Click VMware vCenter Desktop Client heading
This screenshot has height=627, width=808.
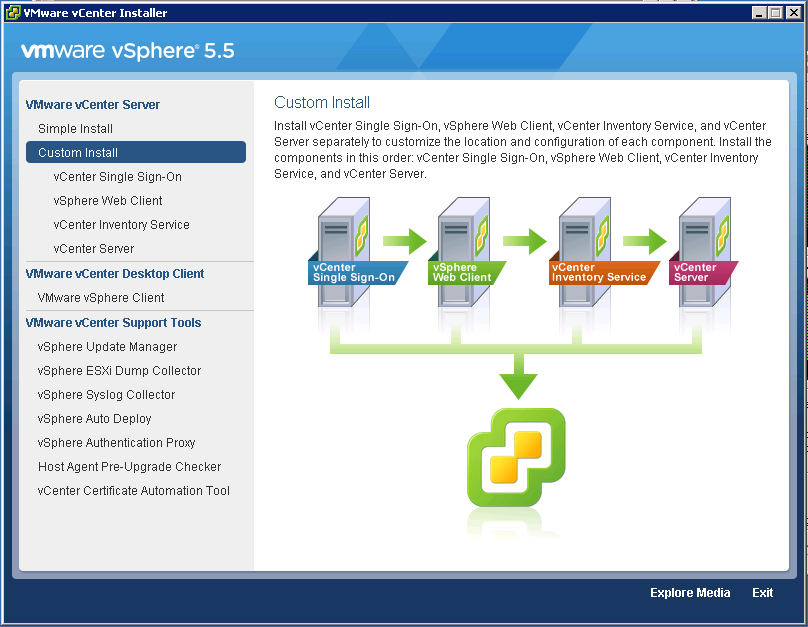[115, 274]
